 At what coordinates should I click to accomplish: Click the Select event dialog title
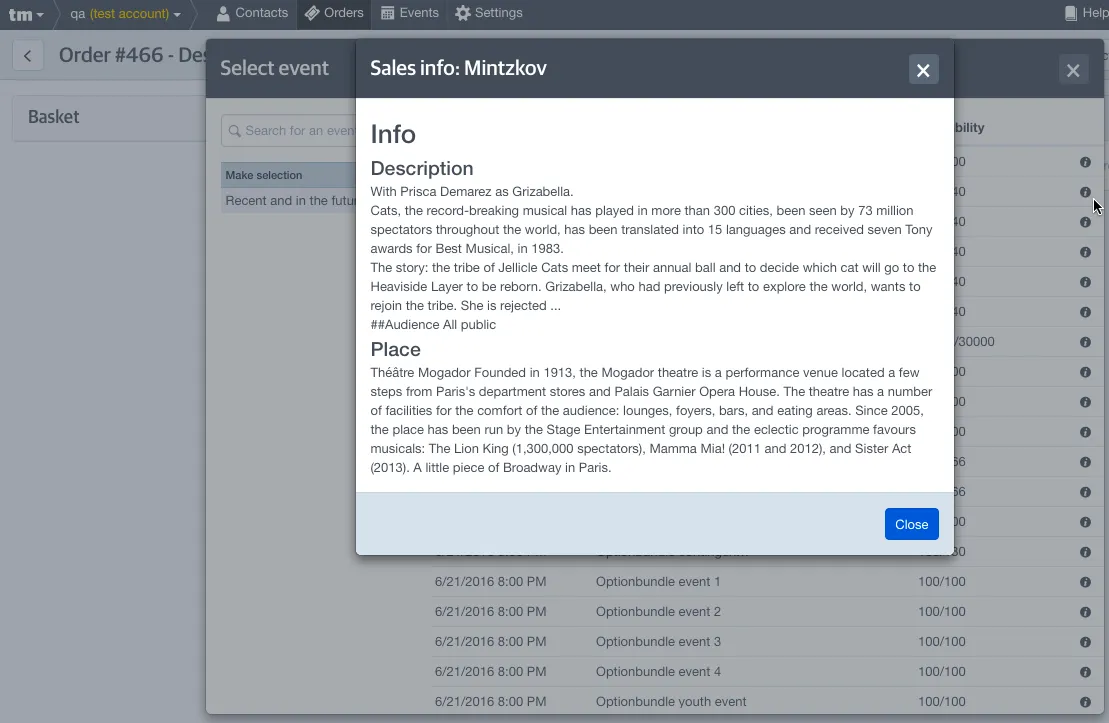274,68
